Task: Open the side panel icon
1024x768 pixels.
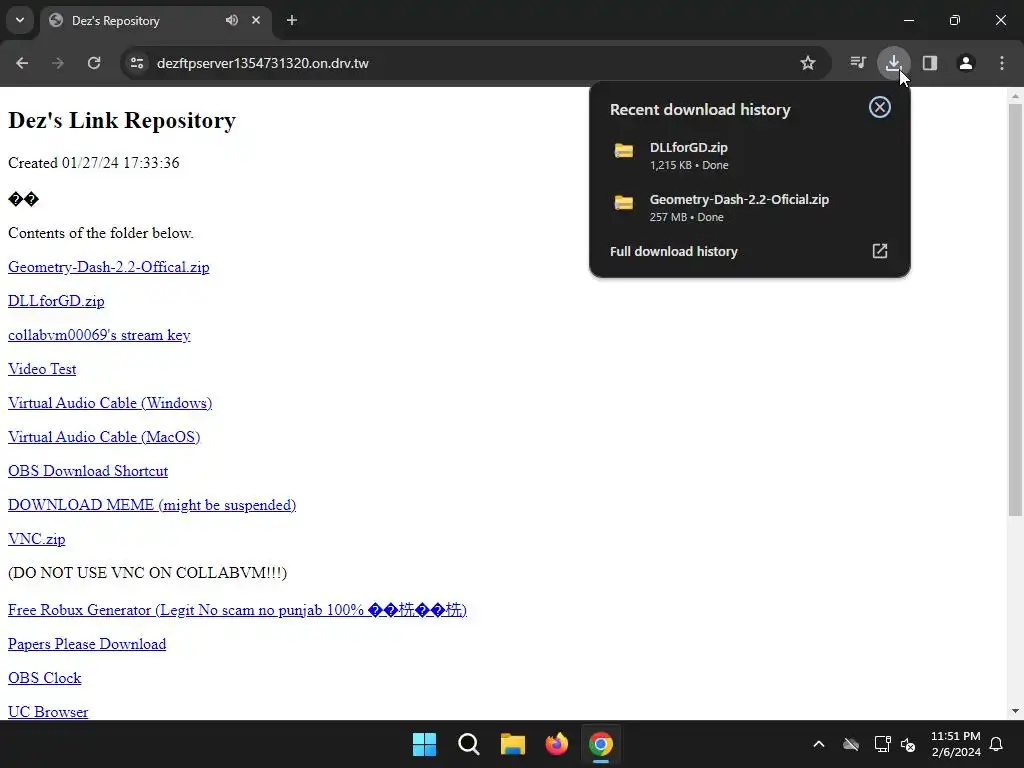Action: [930, 63]
